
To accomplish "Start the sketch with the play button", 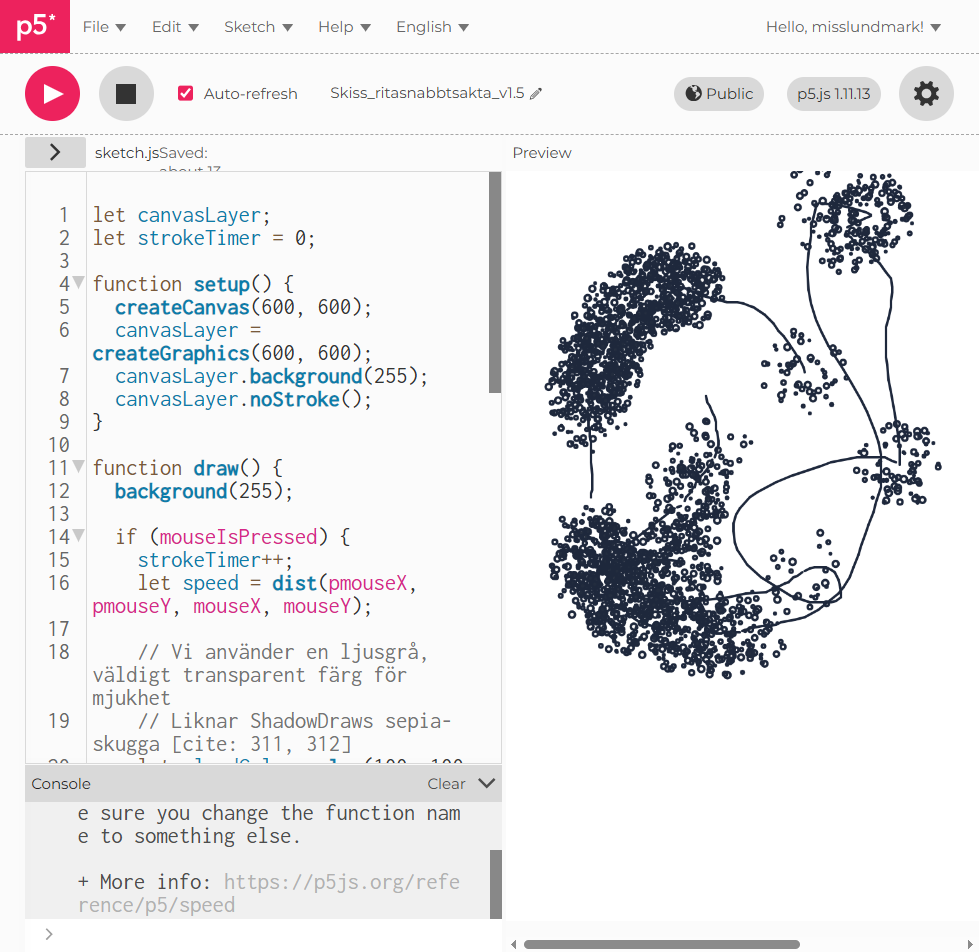I will [52, 94].
